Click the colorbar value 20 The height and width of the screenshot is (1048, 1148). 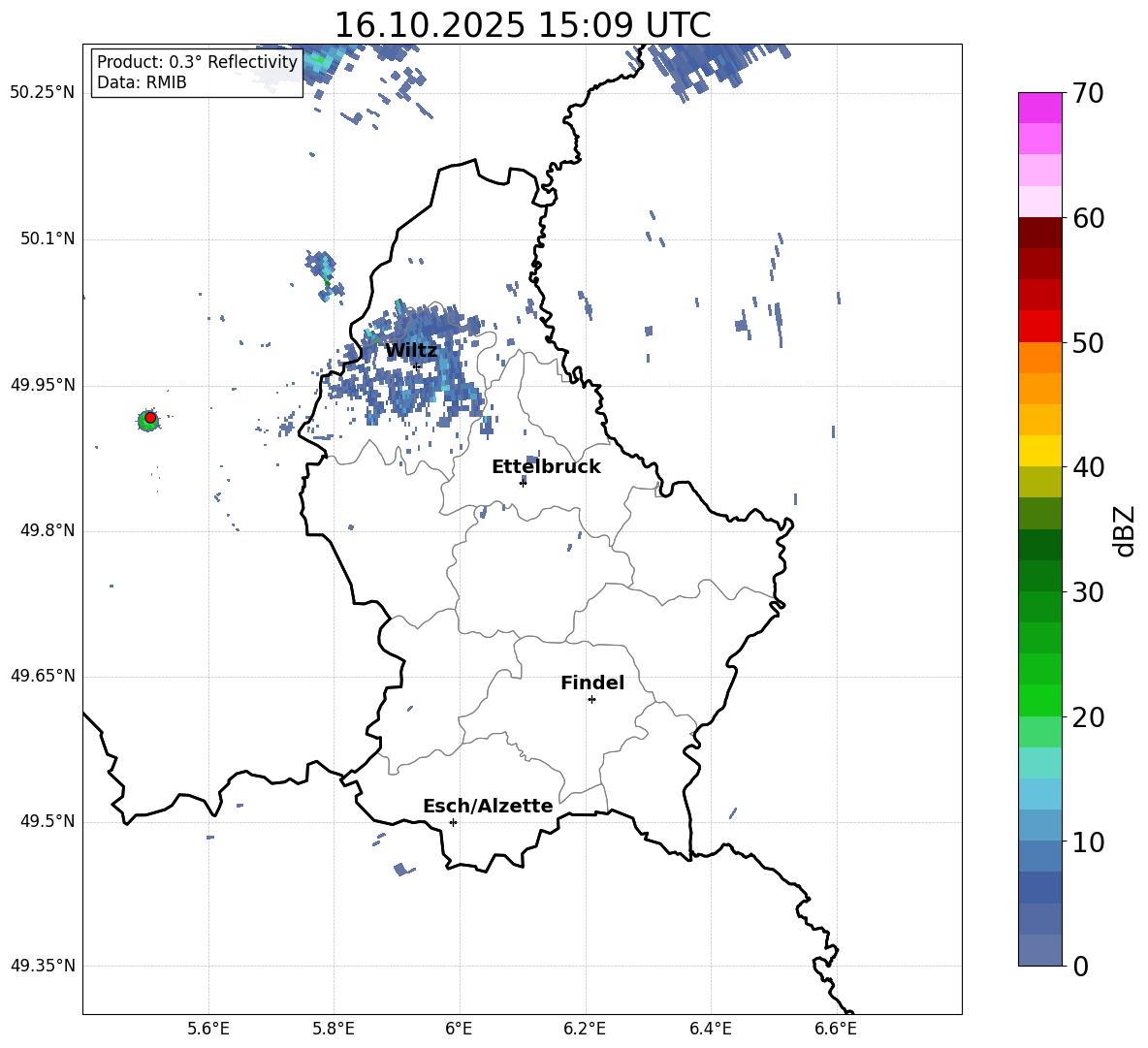[x=1088, y=717]
